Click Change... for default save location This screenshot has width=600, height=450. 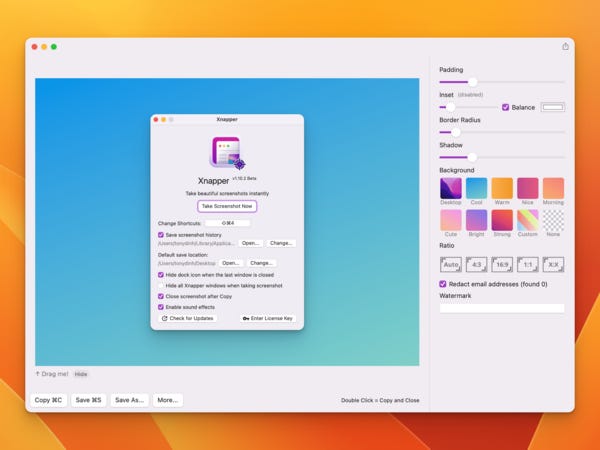tap(261, 263)
